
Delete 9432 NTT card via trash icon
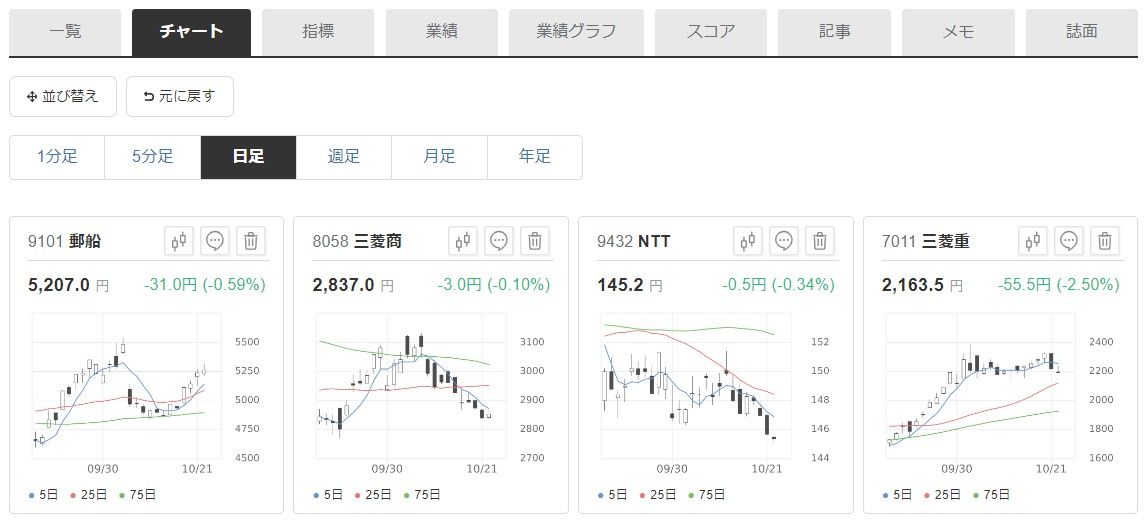pos(820,241)
